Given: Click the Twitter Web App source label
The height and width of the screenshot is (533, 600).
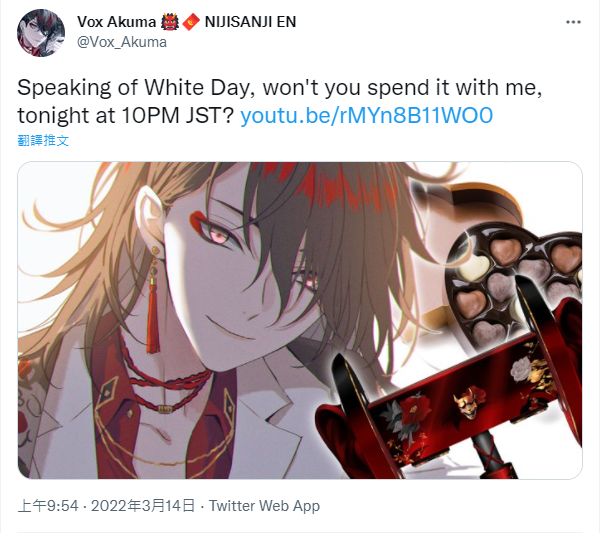Looking at the screenshot, I should [264, 506].
